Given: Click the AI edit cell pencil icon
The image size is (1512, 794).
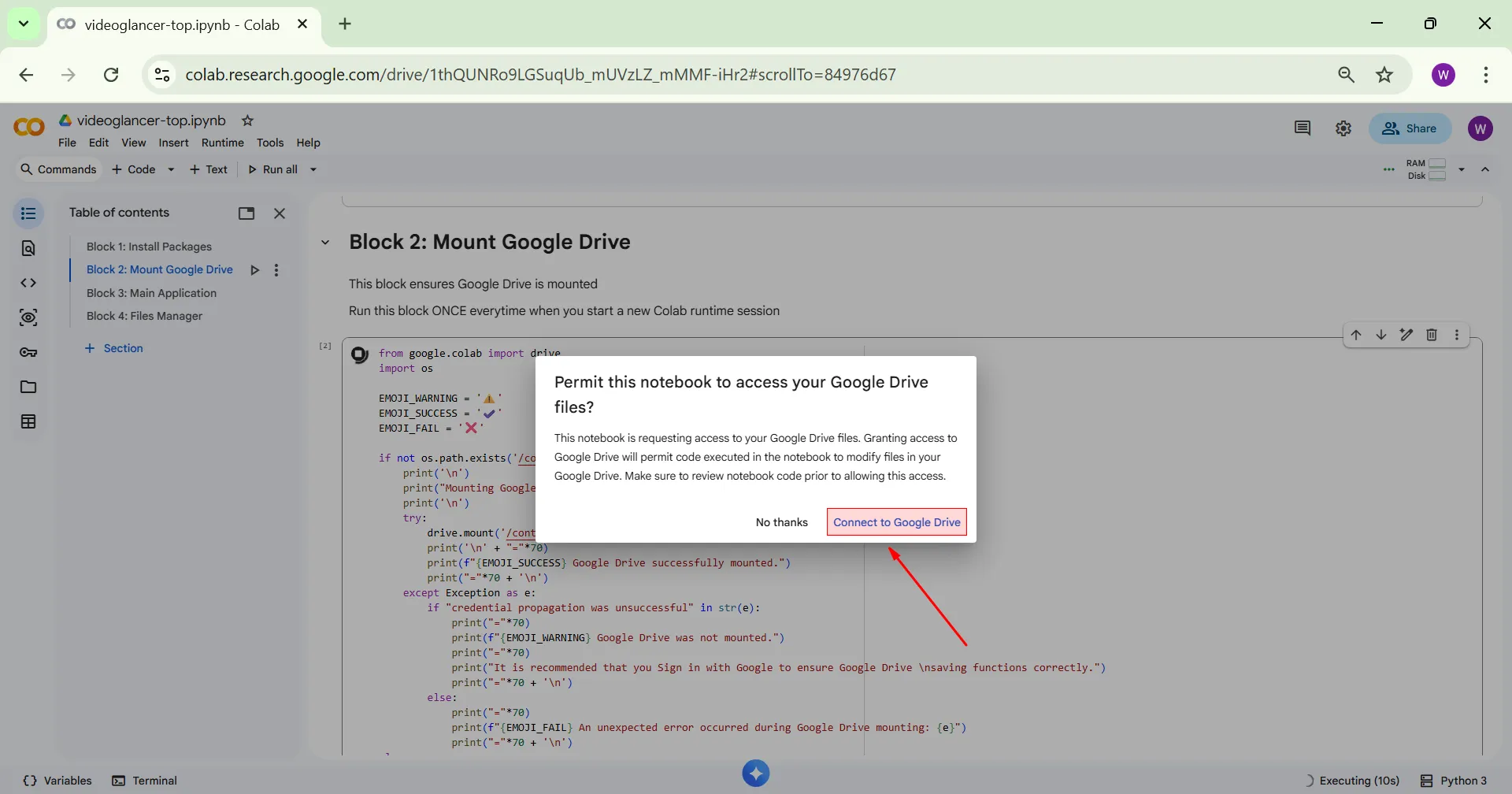Looking at the screenshot, I should pyautogui.click(x=1406, y=335).
